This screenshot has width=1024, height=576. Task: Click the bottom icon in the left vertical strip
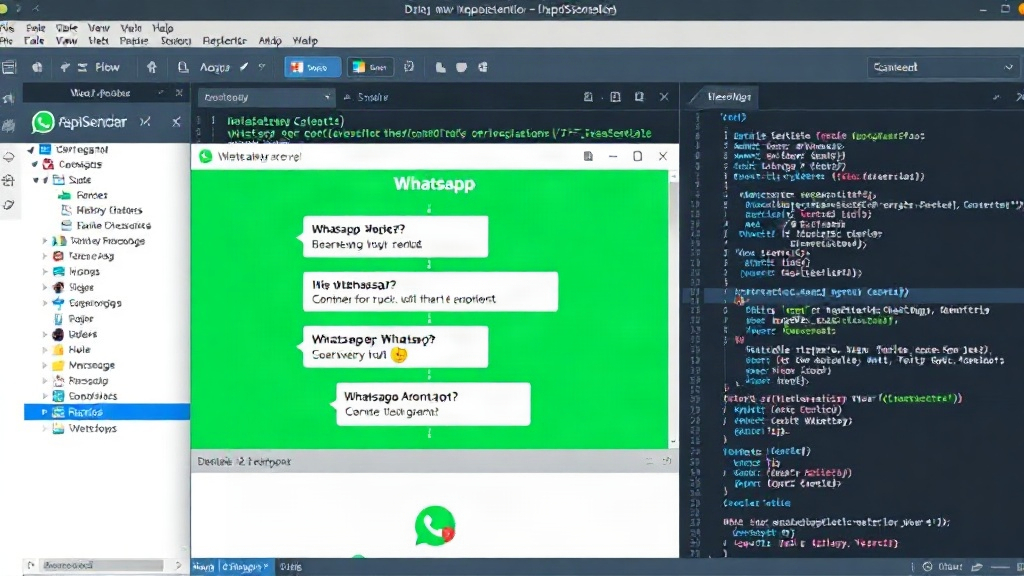[x=8, y=205]
